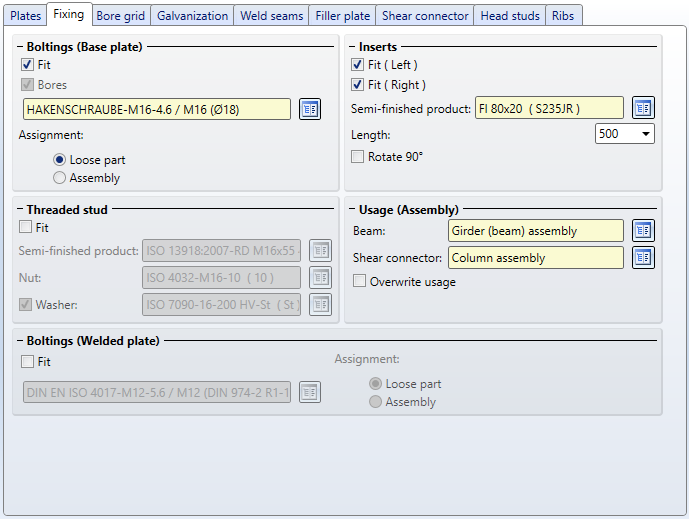Open Shear connector usage selection icon
The height and width of the screenshot is (519, 689).
(x=643, y=258)
